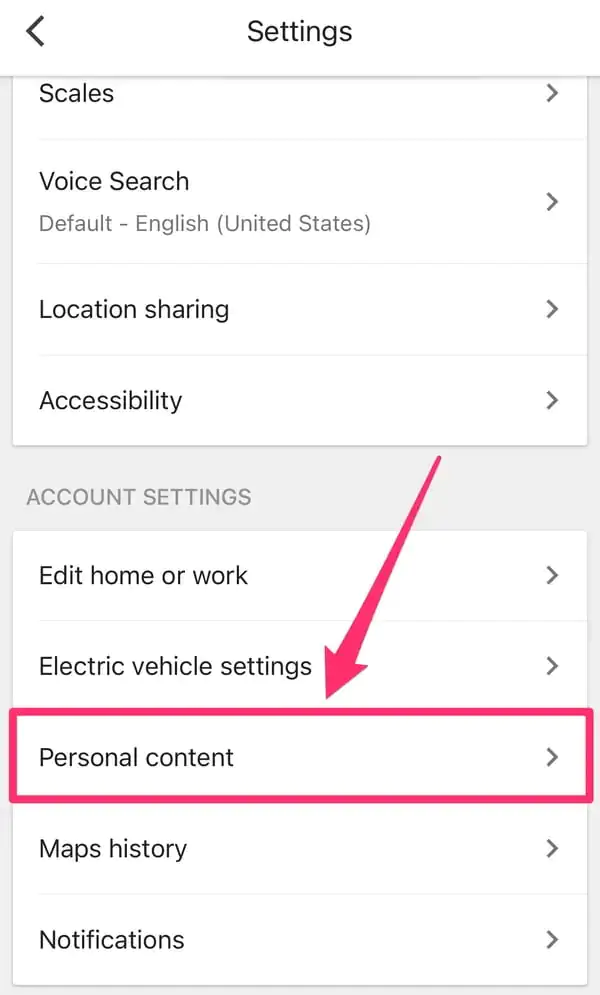Open the Scales setting label
This screenshot has width=600, height=995.
point(76,94)
